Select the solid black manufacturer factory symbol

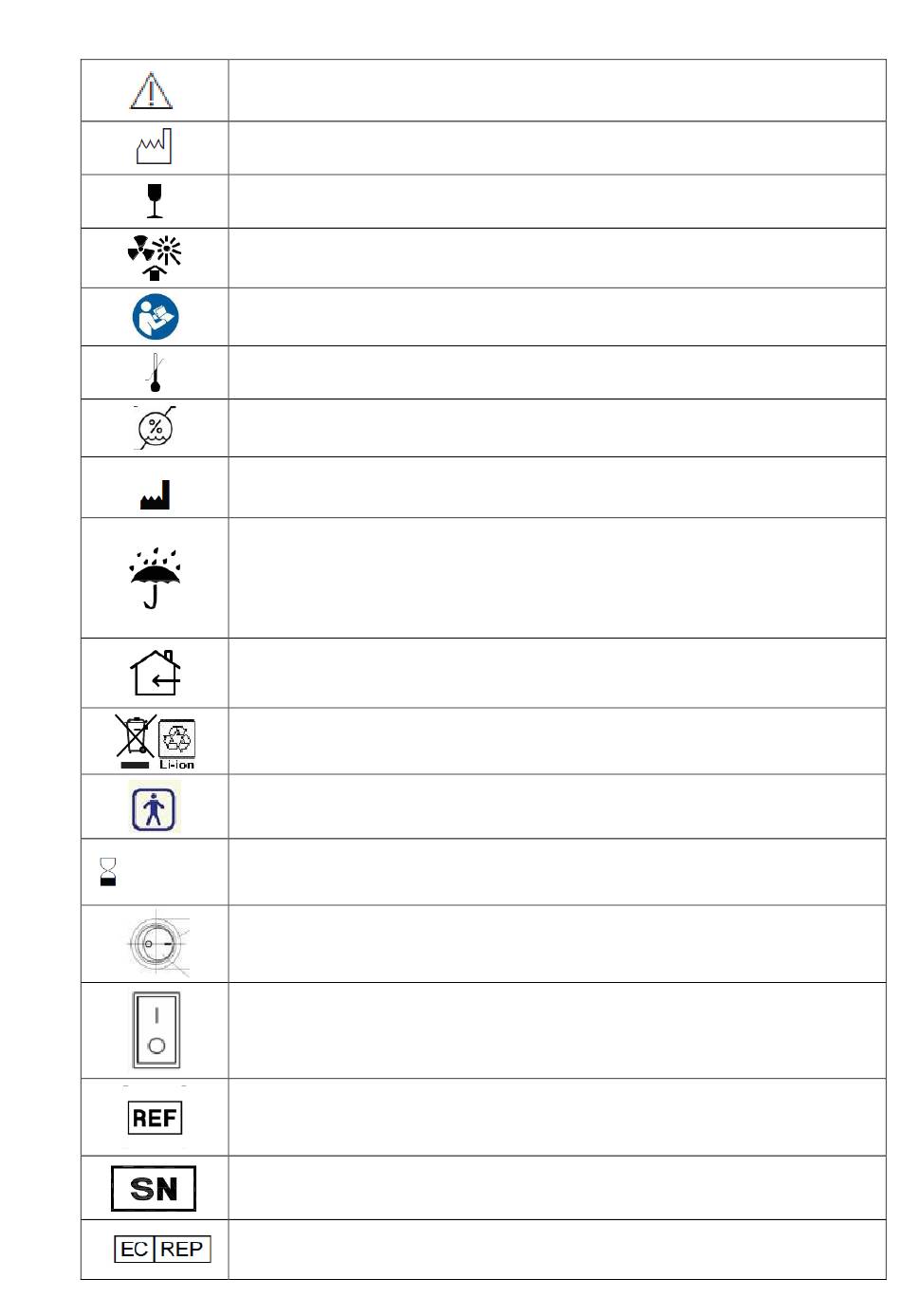(155, 495)
